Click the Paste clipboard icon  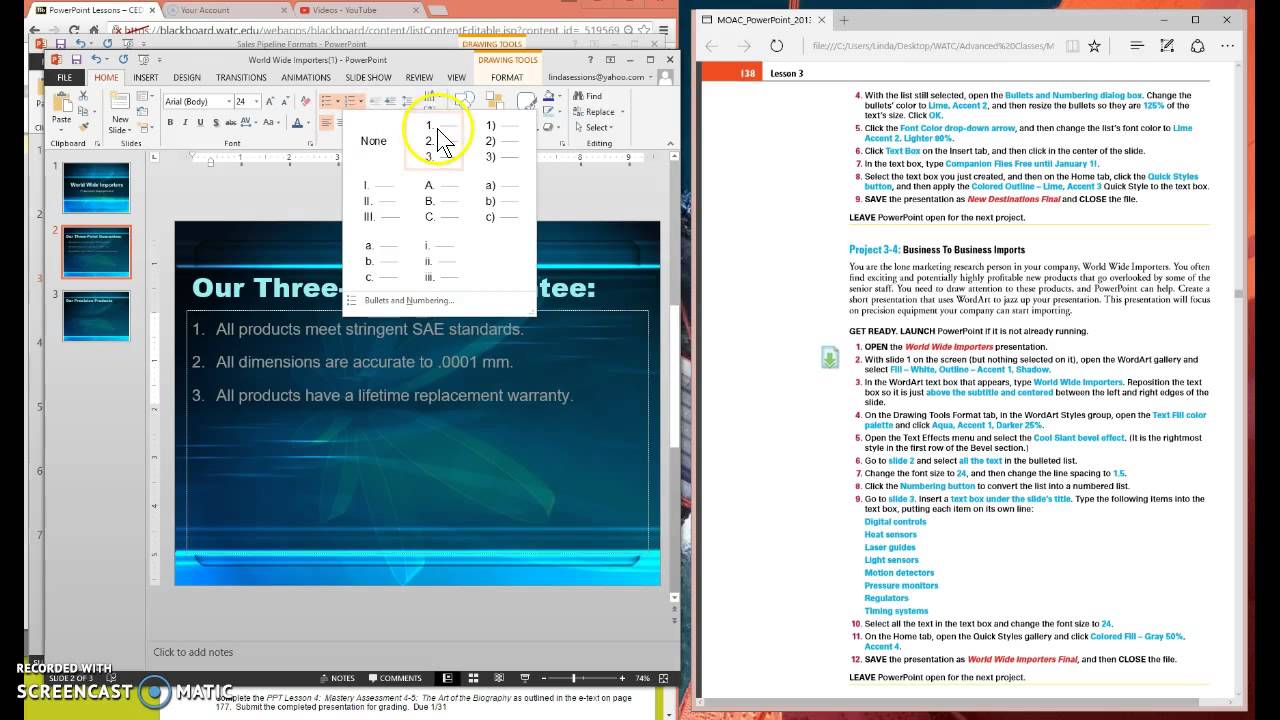pos(62,104)
